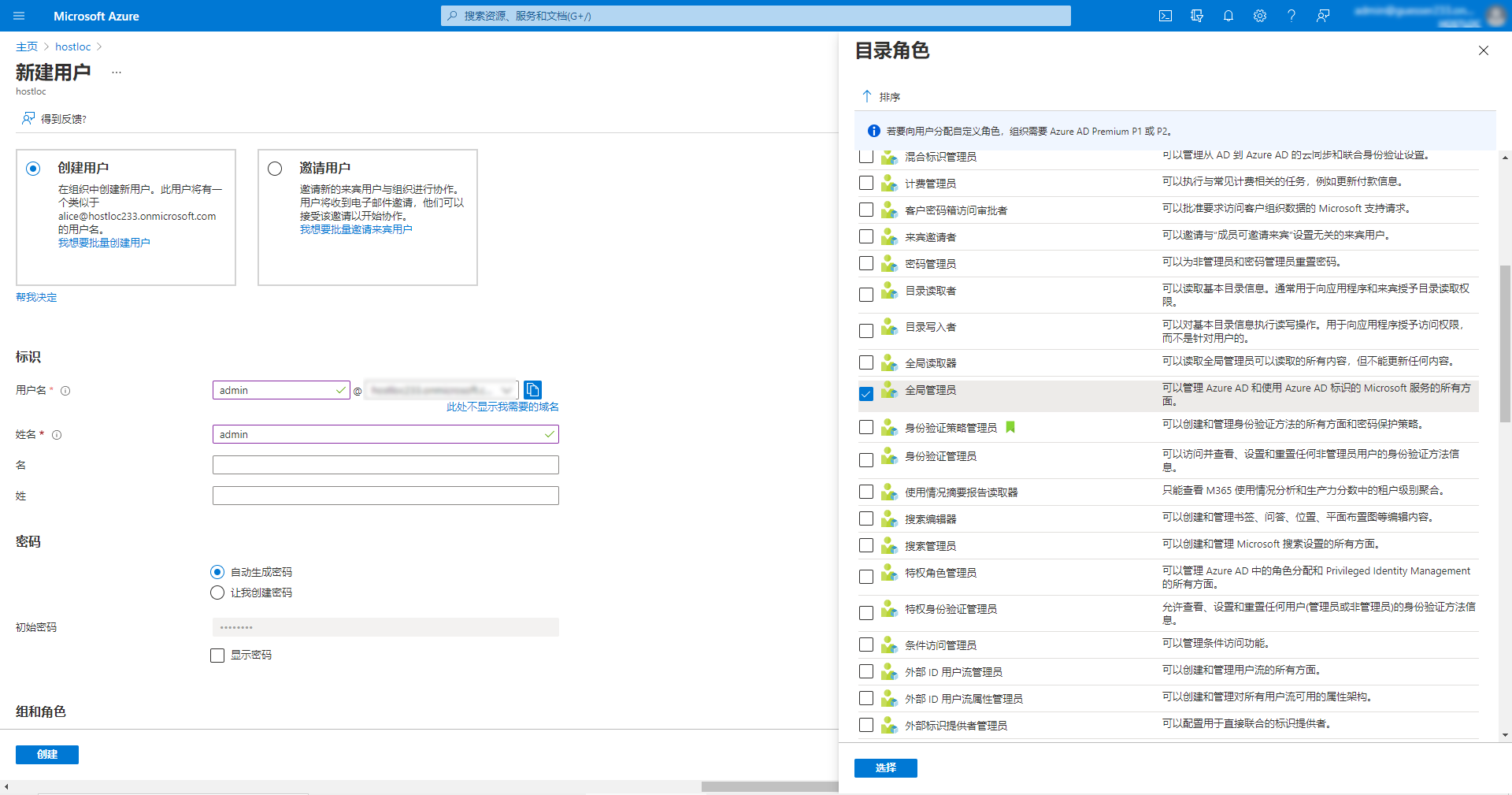The image size is (1512, 795).
Task: Open the Azure portal hamburger menu
Action: point(20,16)
